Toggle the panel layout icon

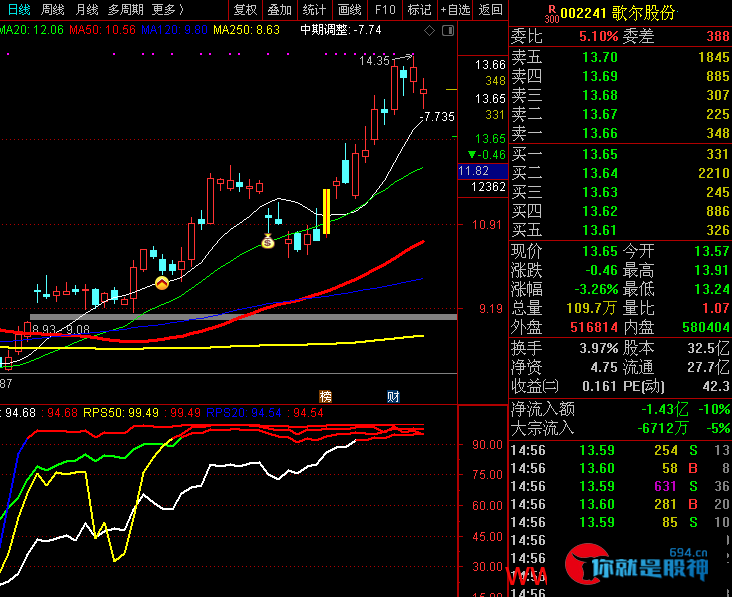tap(448, 31)
